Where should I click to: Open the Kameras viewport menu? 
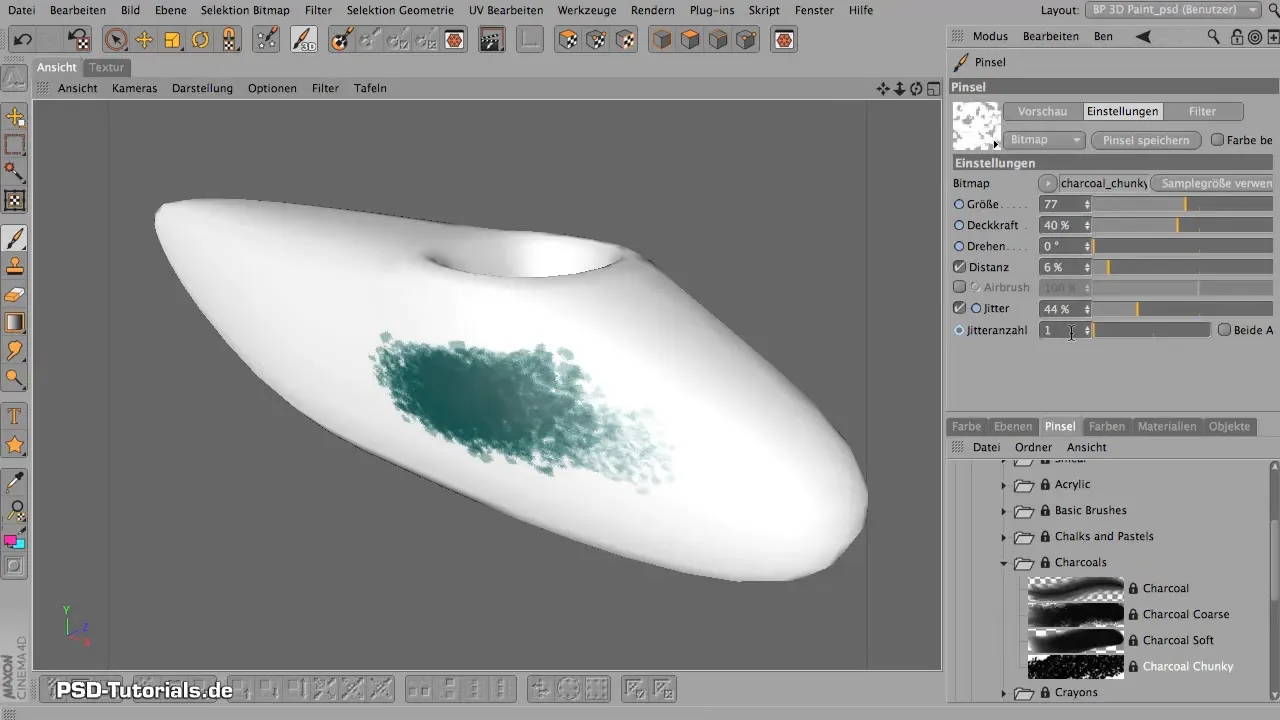pyautogui.click(x=135, y=88)
